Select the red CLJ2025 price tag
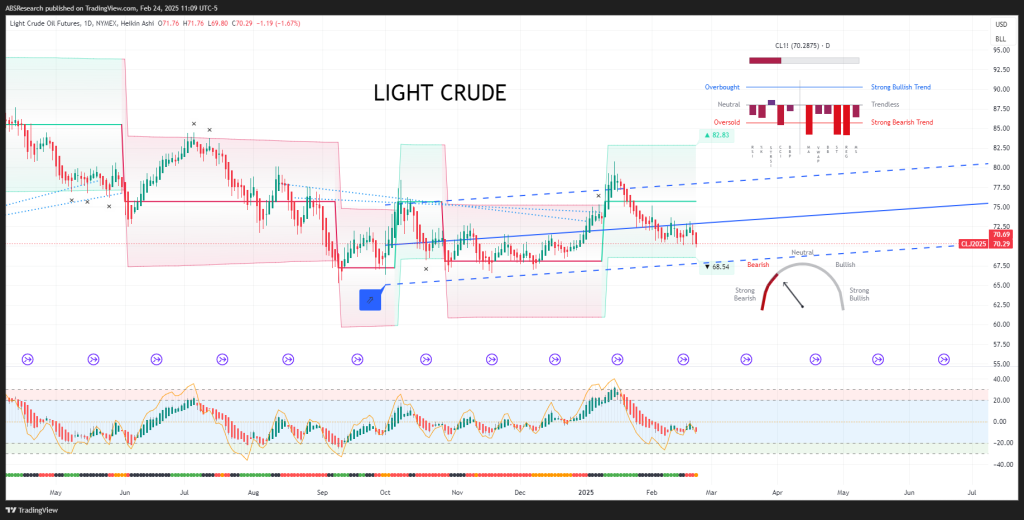This screenshot has height=520, width=1024. [x=974, y=244]
